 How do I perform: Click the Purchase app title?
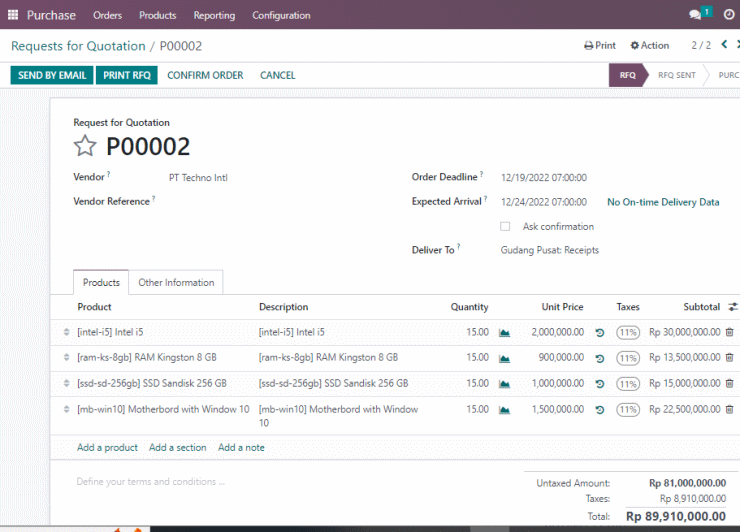coord(51,15)
